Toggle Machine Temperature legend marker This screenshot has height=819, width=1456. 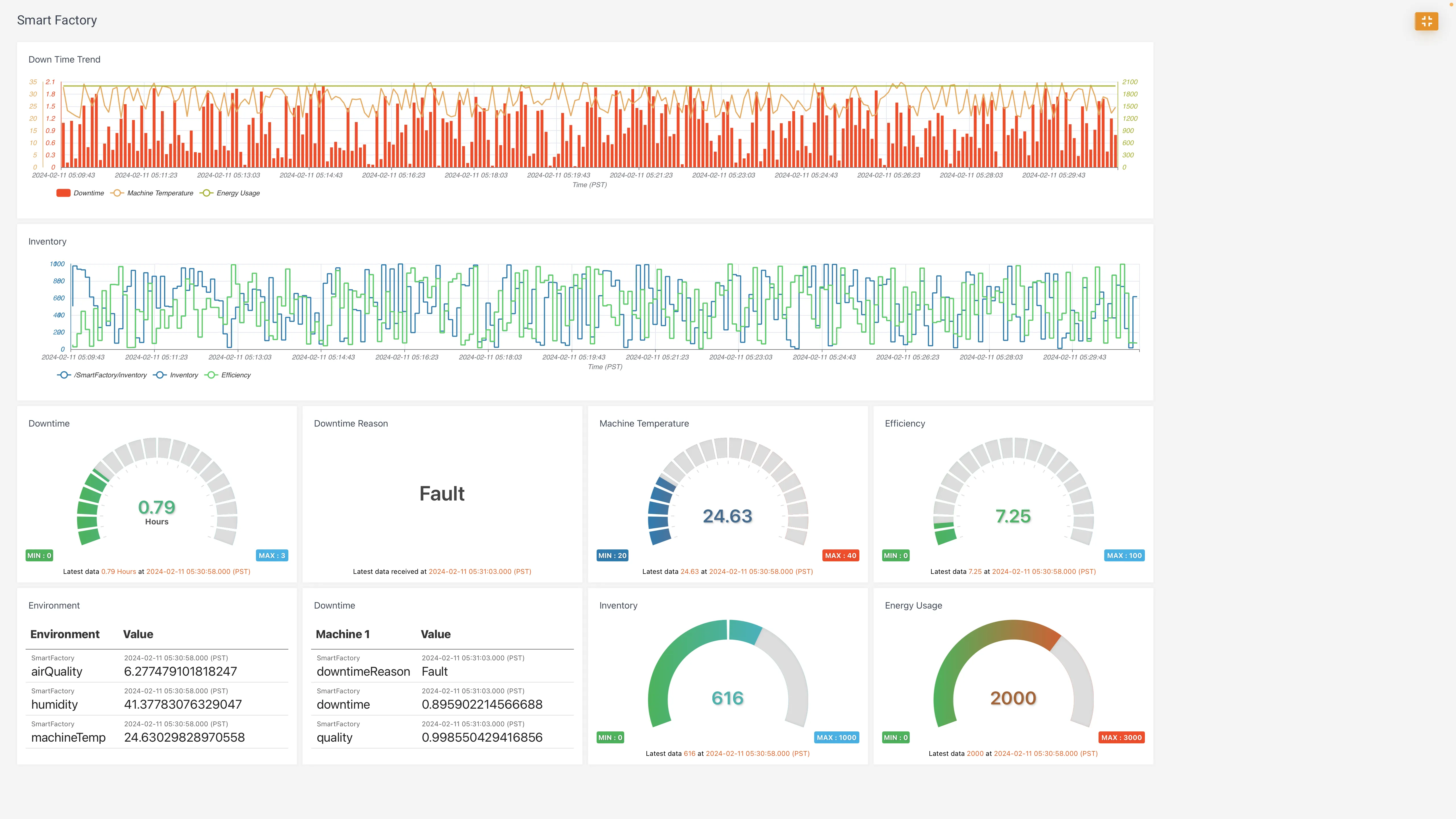tap(117, 193)
